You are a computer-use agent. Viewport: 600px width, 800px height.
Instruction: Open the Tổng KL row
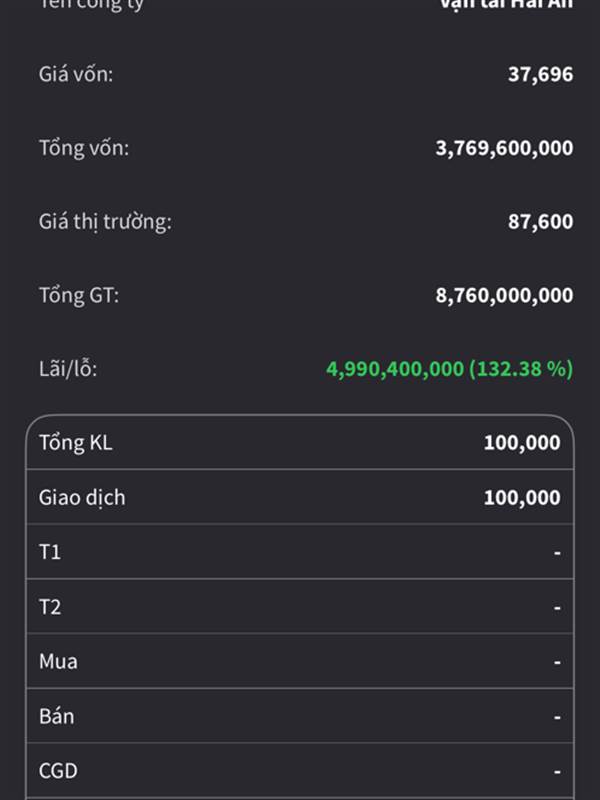(x=300, y=442)
